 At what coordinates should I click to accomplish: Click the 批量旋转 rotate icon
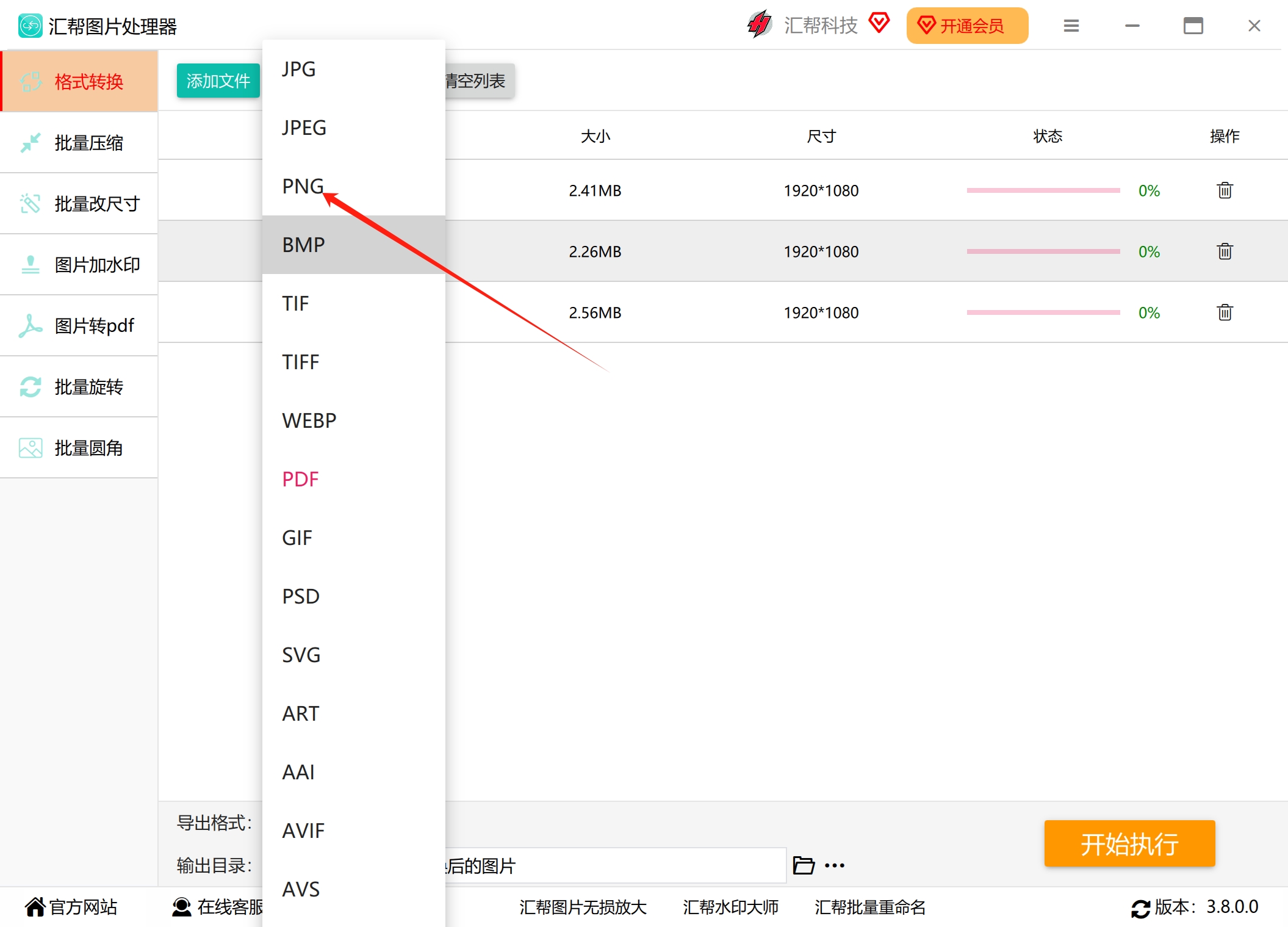(x=30, y=386)
